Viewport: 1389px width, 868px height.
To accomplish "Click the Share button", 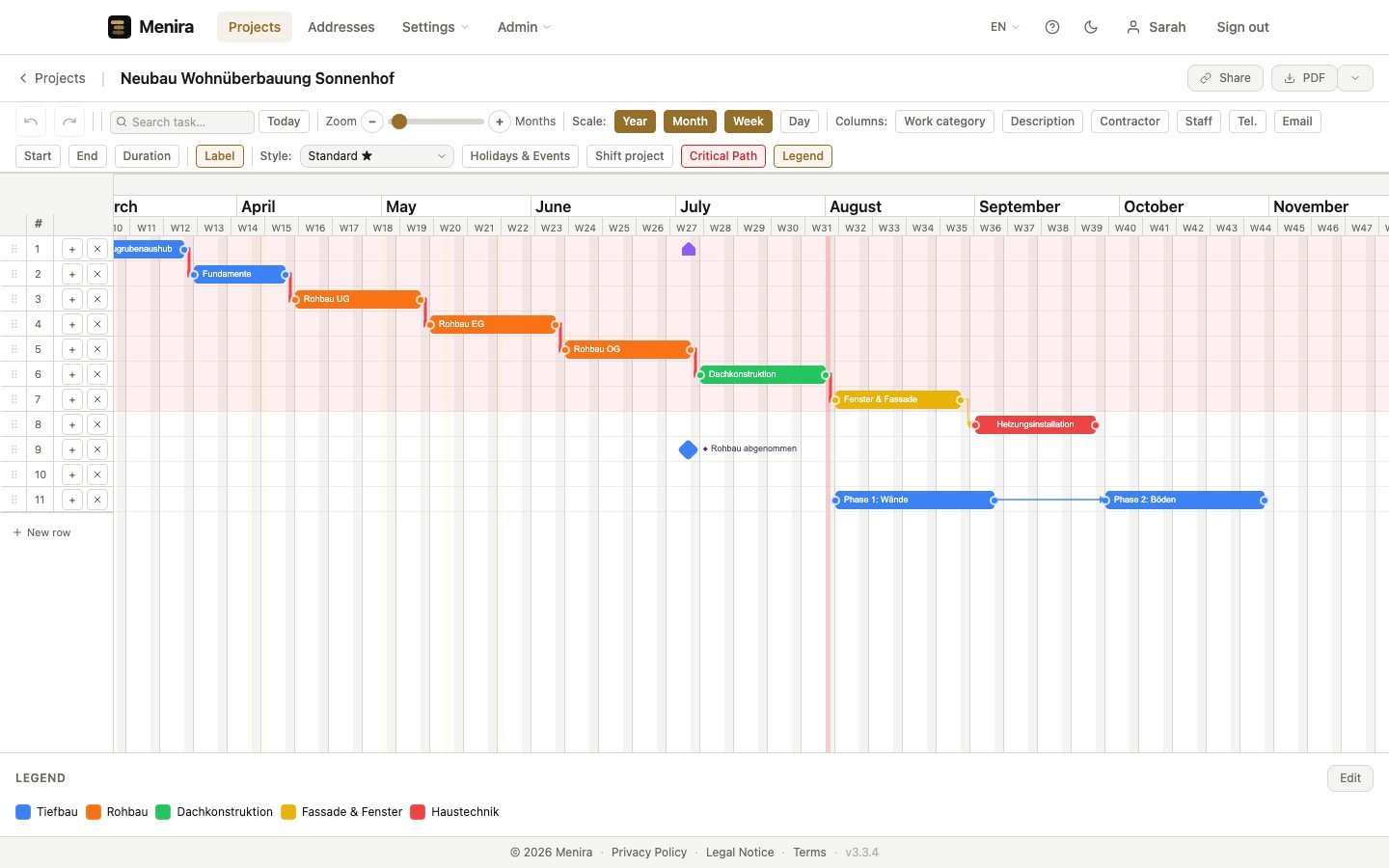I will pos(1225,78).
